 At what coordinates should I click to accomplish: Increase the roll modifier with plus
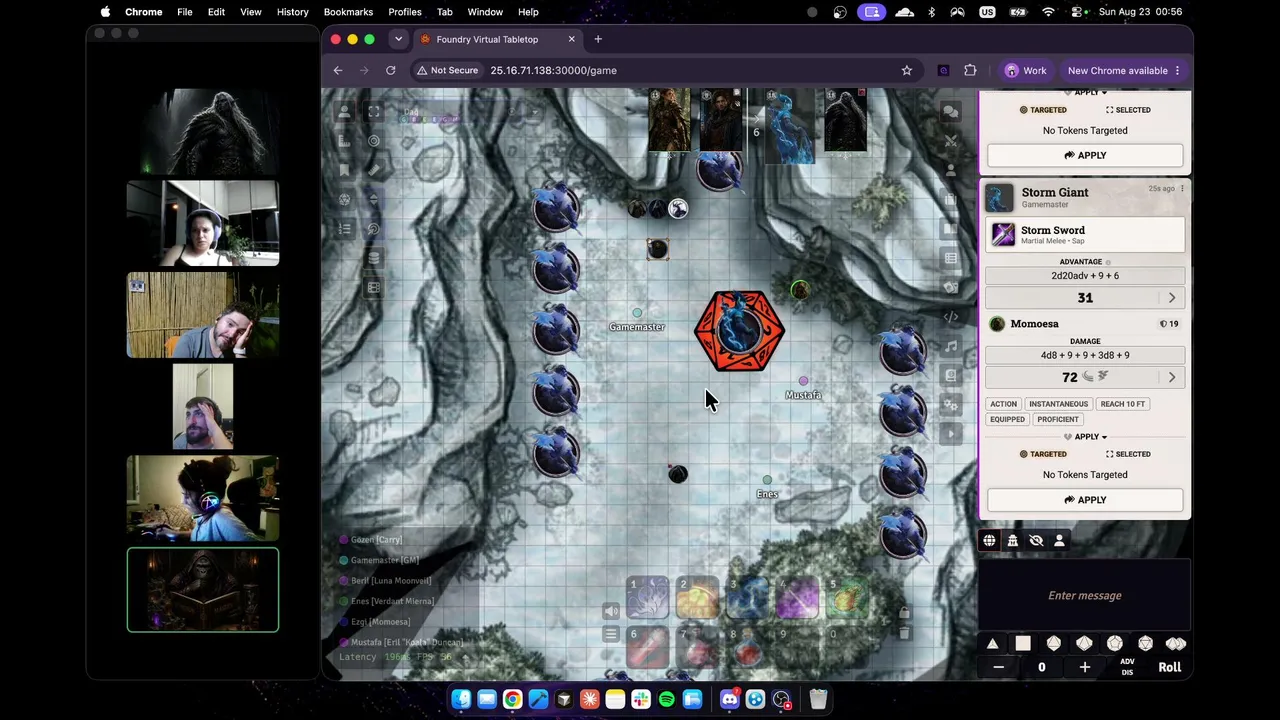coord(1084,667)
